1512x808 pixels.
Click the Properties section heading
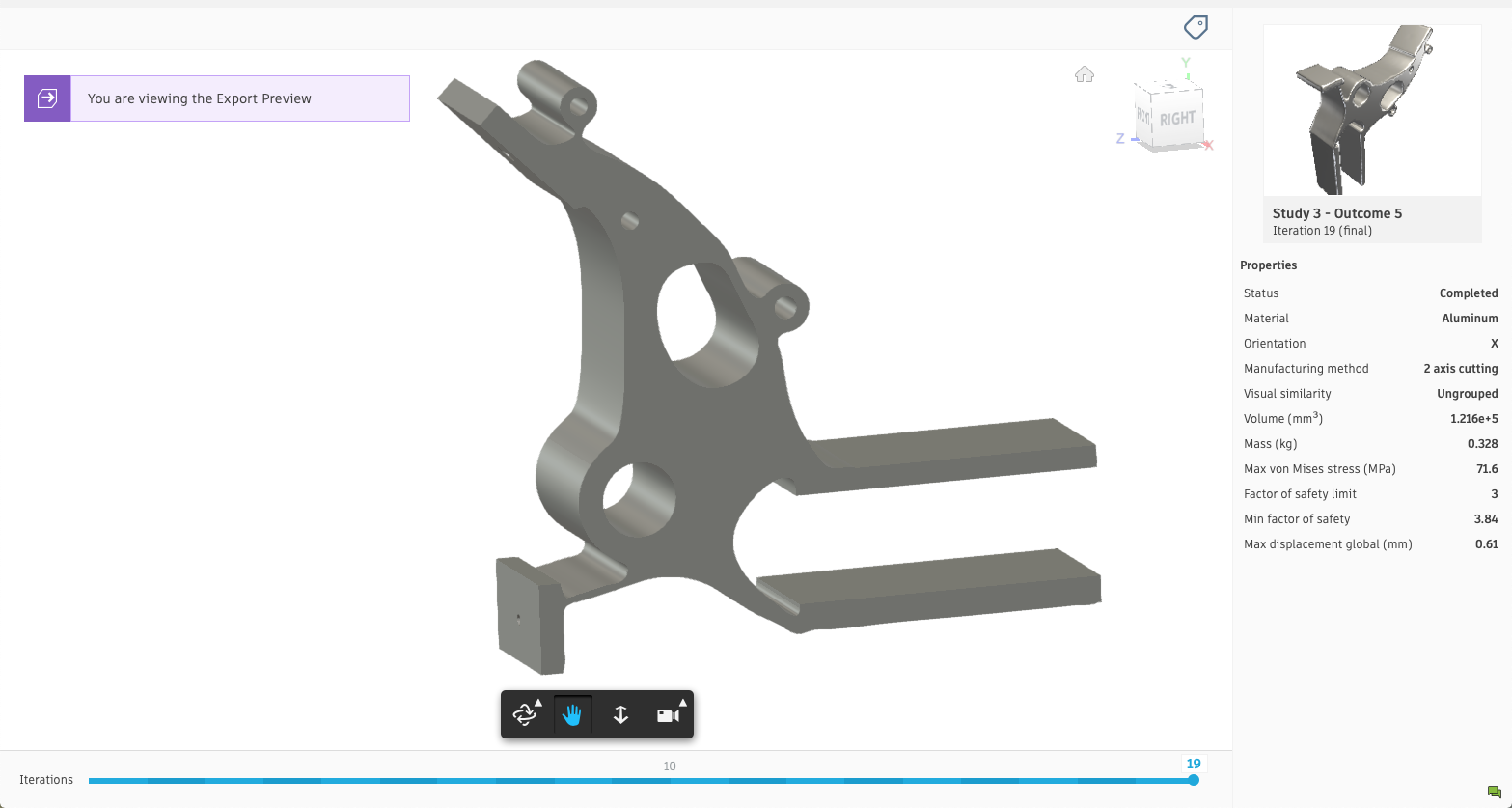pyautogui.click(x=1269, y=265)
